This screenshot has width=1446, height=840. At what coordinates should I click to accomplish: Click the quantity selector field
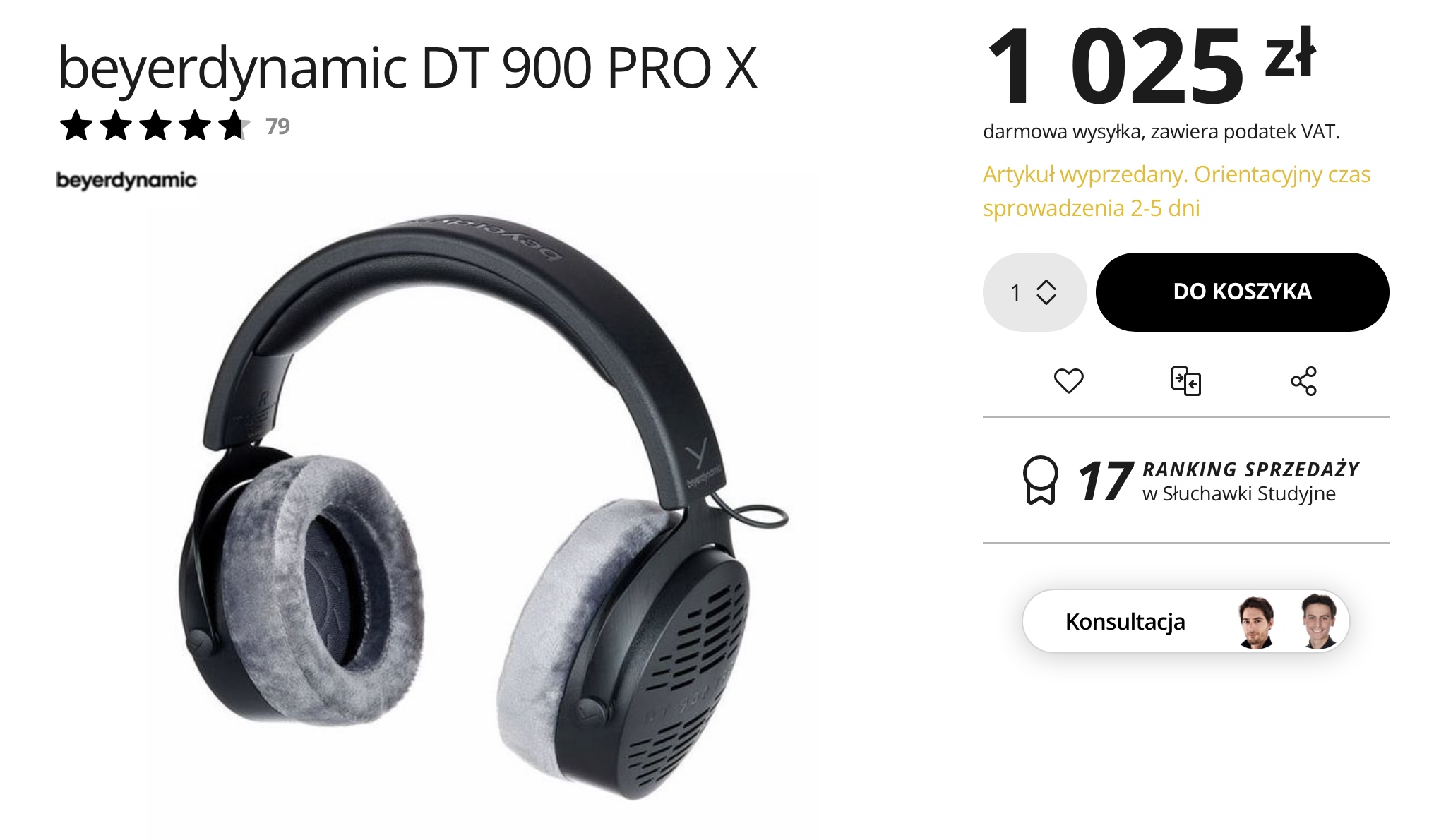tap(1034, 292)
